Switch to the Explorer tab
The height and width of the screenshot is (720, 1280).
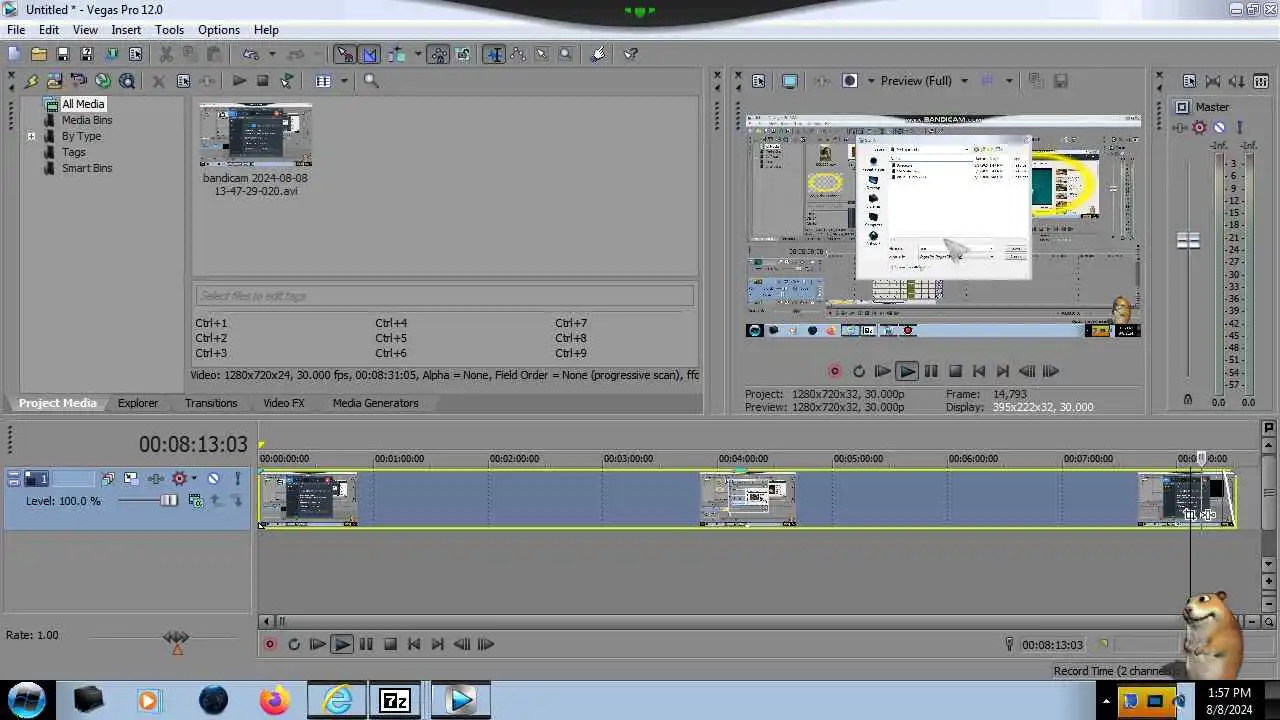pos(138,403)
